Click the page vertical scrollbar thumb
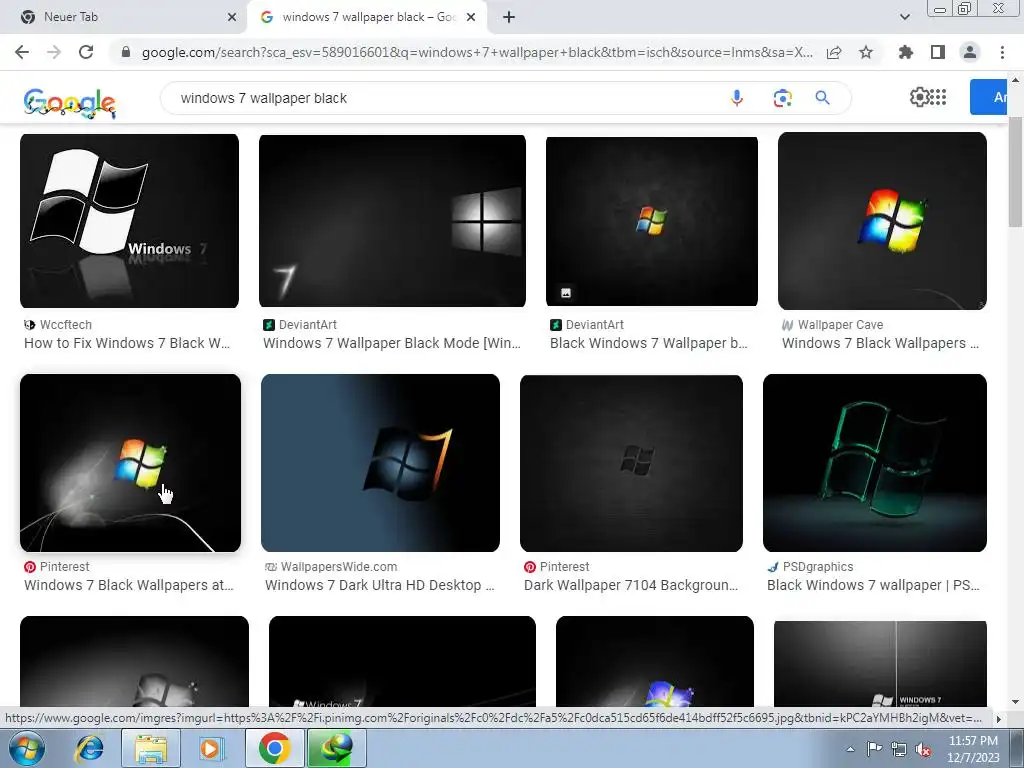This screenshot has height=768, width=1024. [1015, 173]
